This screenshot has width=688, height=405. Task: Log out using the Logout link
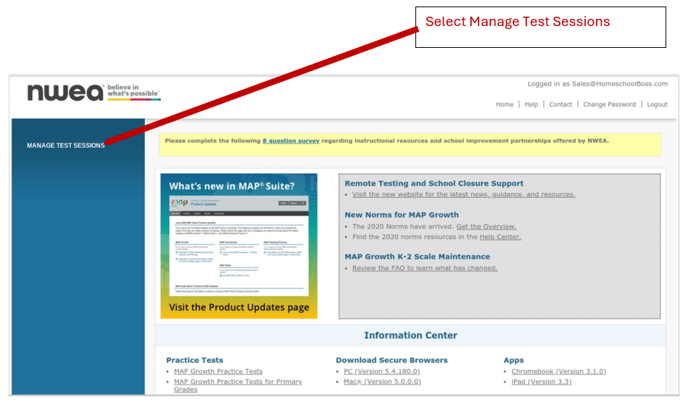(657, 104)
